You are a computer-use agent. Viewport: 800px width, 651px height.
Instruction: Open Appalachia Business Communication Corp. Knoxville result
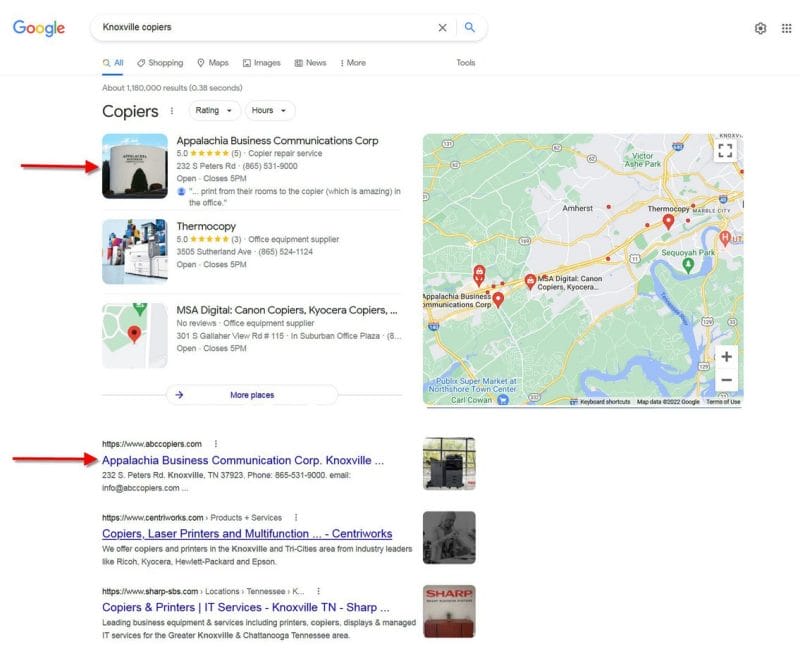tap(243, 460)
